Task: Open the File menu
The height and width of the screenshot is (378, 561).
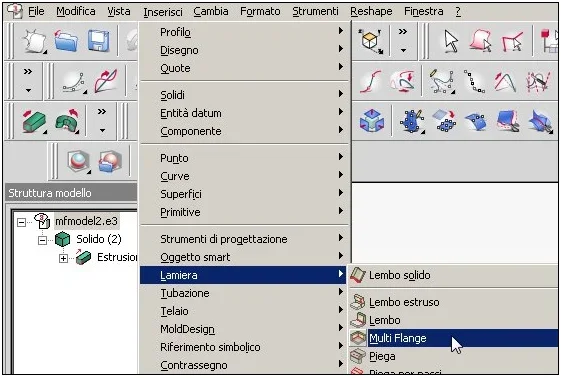Action: [x=36, y=11]
